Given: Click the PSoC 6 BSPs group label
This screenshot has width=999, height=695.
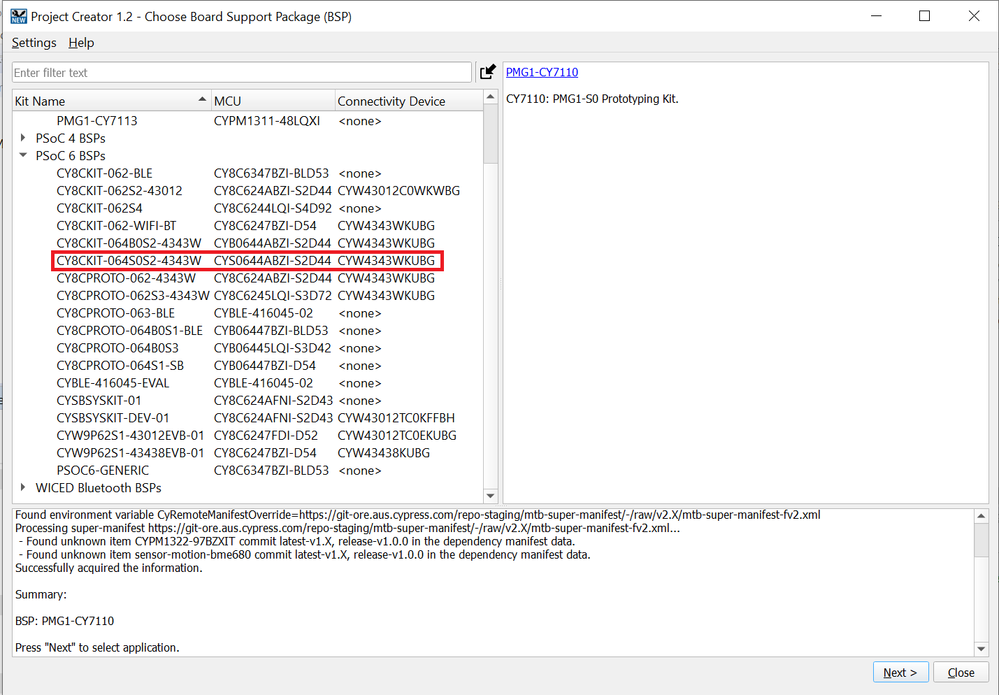Looking at the screenshot, I should click(71, 156).
